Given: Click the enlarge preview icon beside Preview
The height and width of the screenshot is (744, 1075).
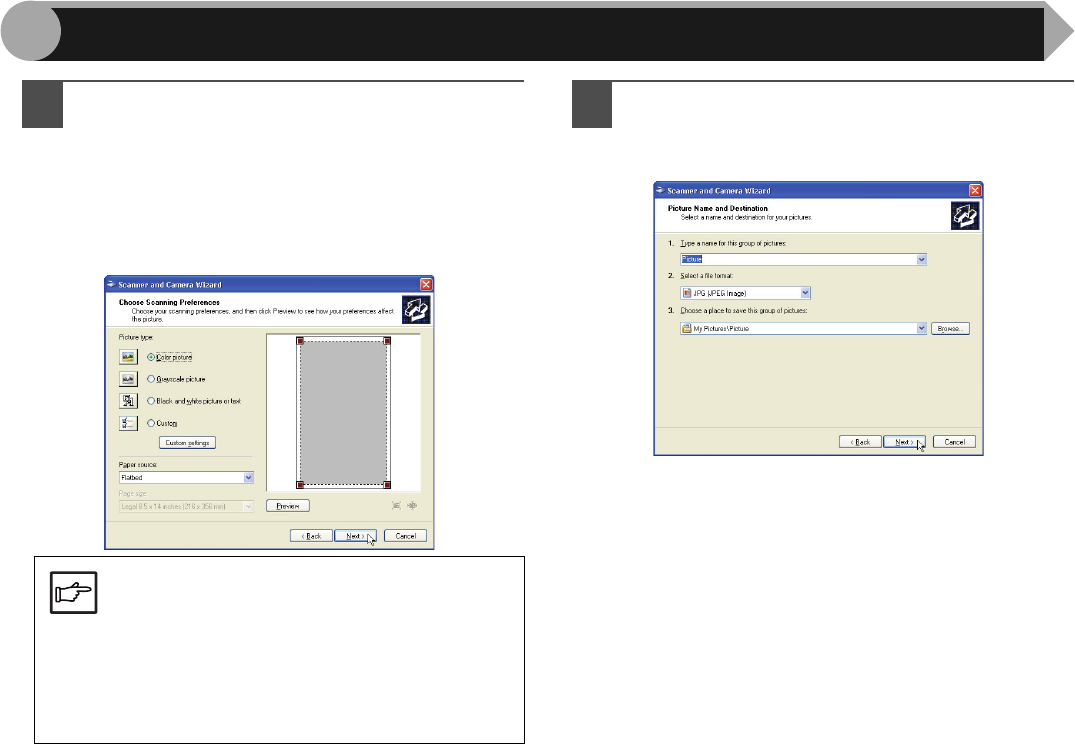Looking at the screenshot, I should point(396,505).
